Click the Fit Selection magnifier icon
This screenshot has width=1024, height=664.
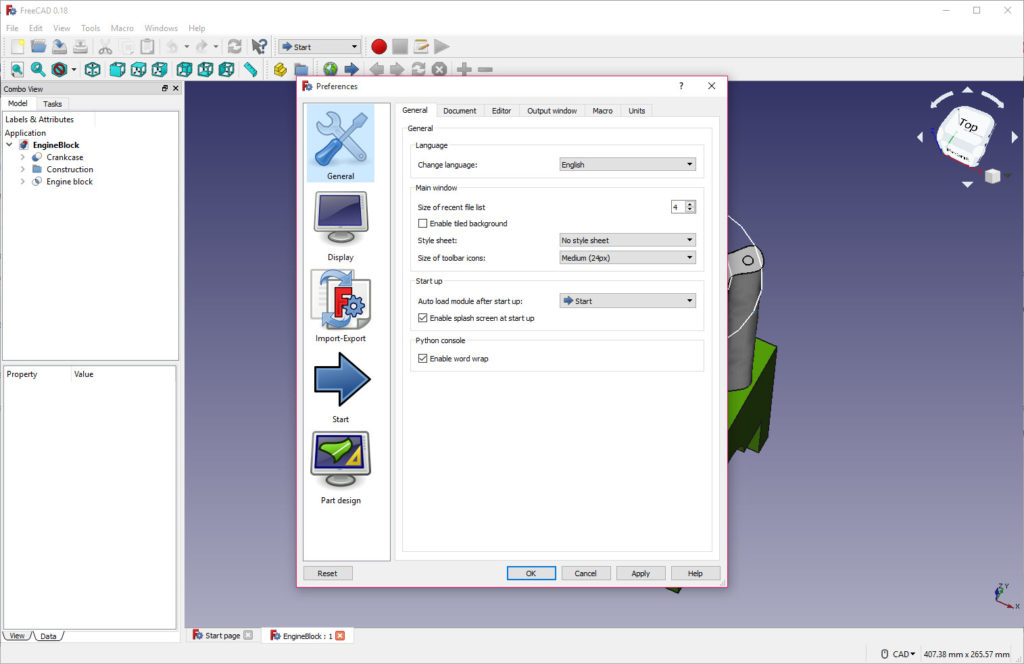(38, 69)
